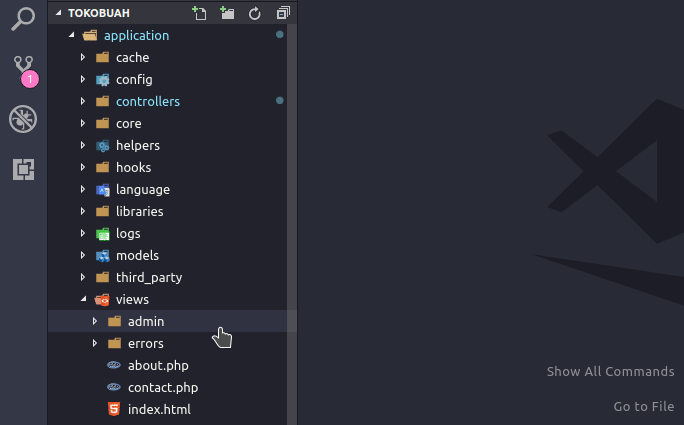Click the application folder icon

click(90, 35)
